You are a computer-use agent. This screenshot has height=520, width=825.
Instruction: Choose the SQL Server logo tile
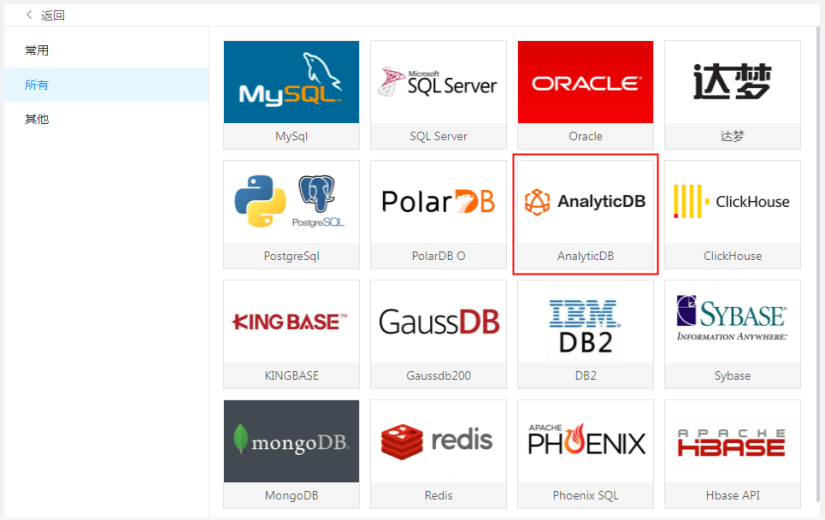(x=438, y=82)
